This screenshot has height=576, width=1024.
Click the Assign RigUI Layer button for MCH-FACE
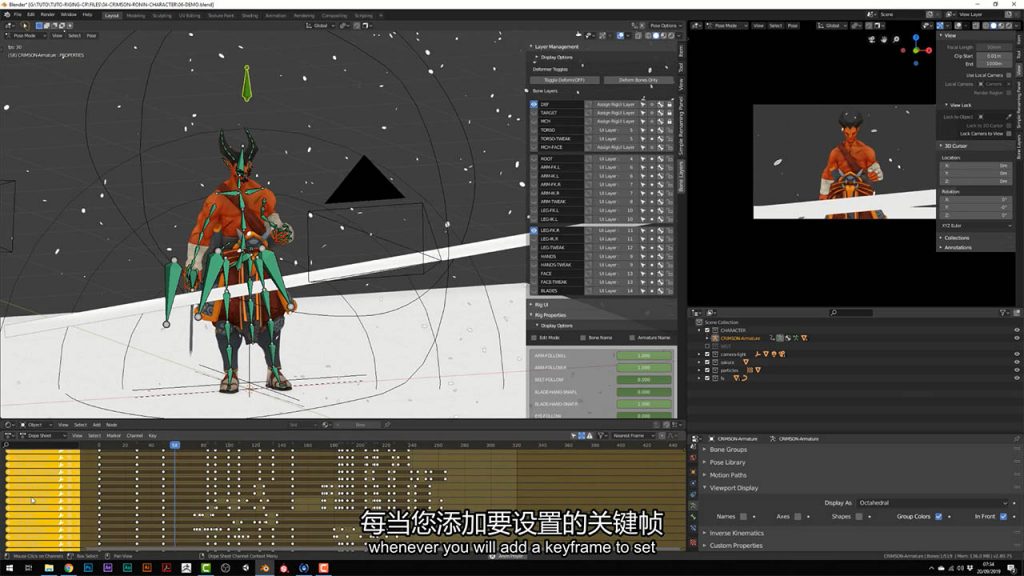pyautogui.click(x=616, y=148)
